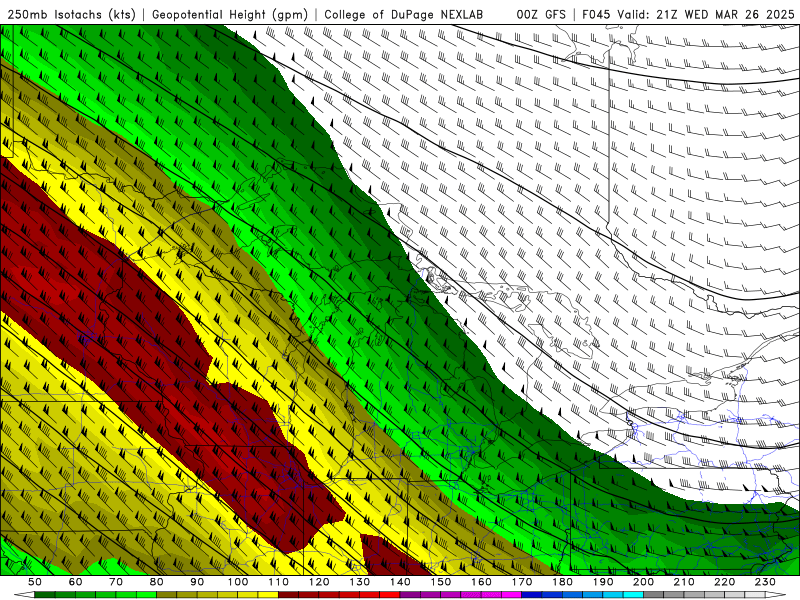The height and width of the screenshot is (600, 800).
Task: Click the '130' color bar label
Action: 359,582
